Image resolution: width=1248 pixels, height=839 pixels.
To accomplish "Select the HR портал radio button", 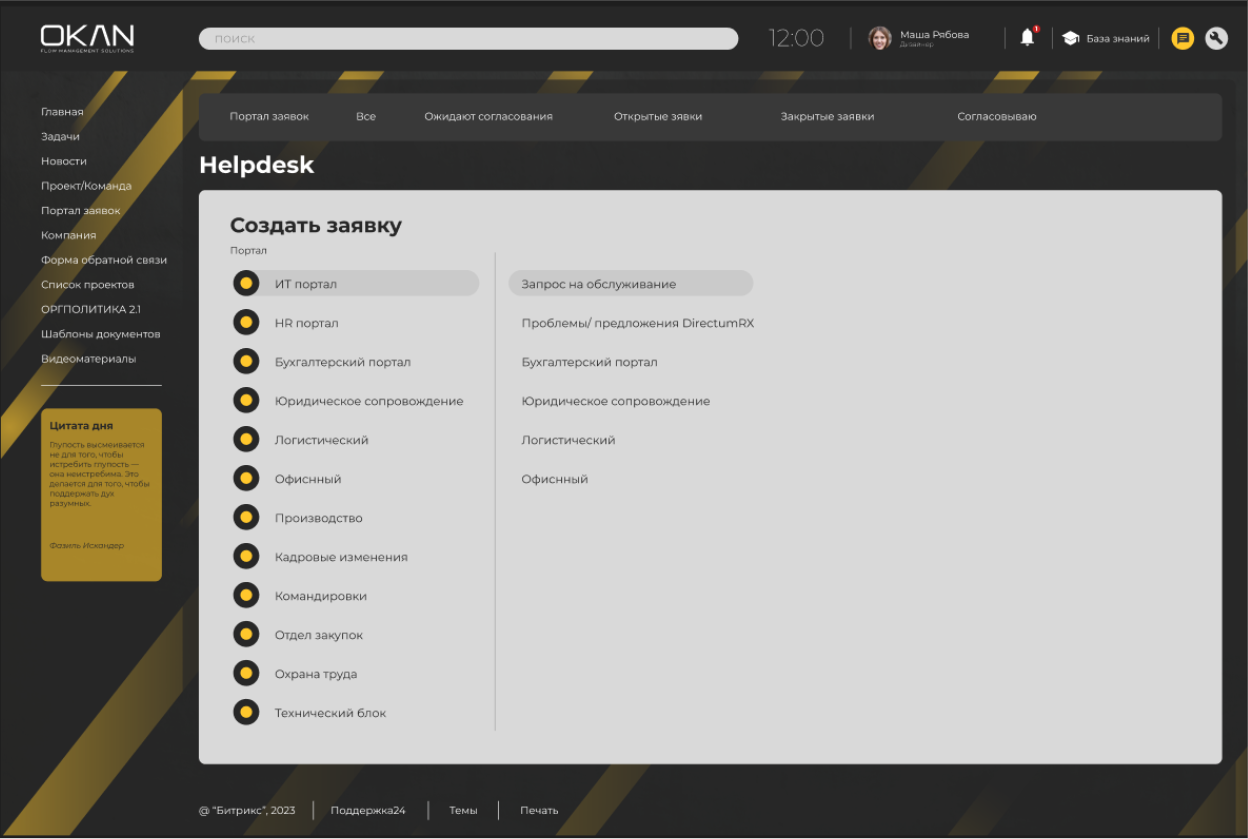I will coord(246,323).
